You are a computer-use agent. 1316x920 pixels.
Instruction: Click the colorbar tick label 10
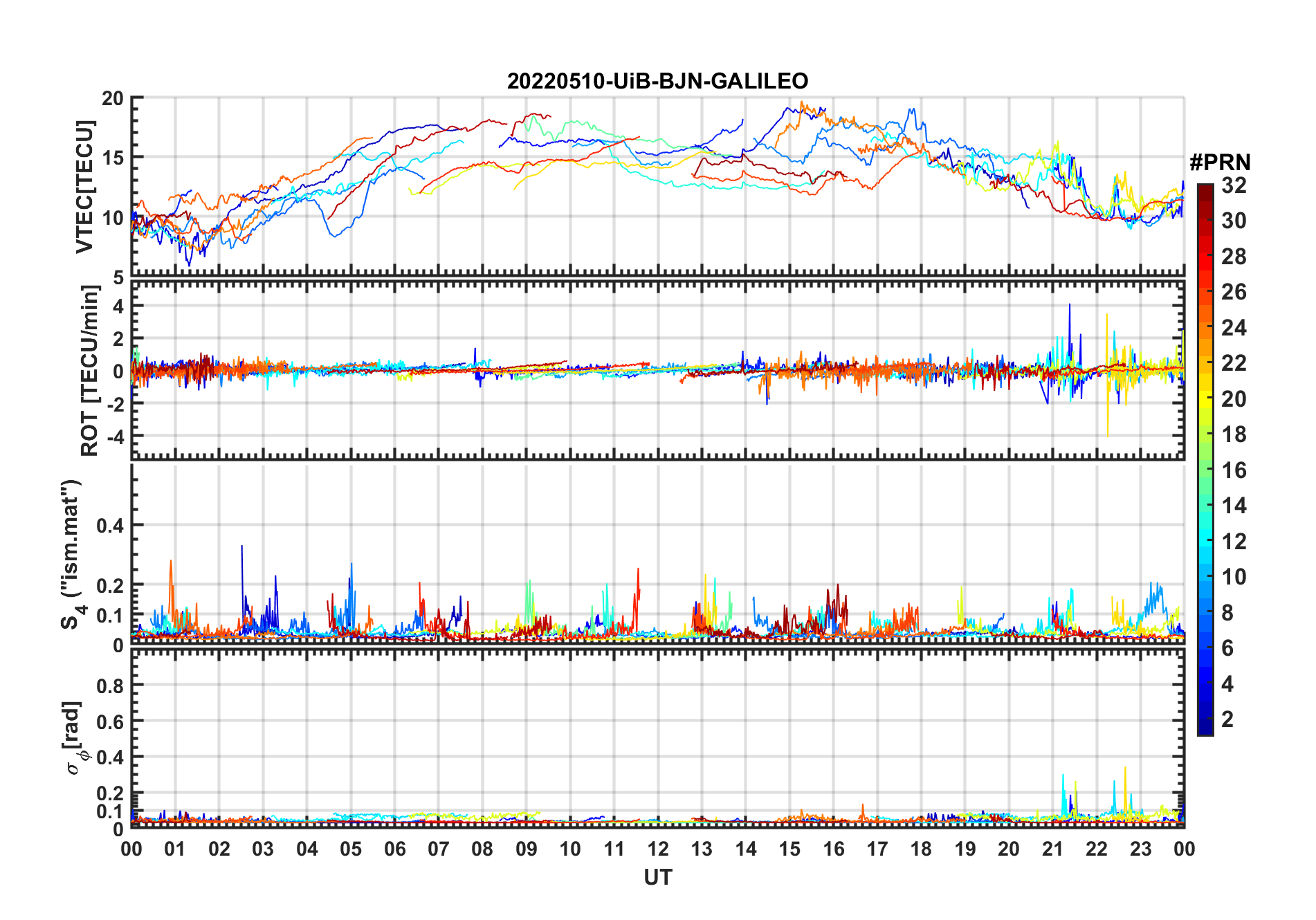point(1234,577)
